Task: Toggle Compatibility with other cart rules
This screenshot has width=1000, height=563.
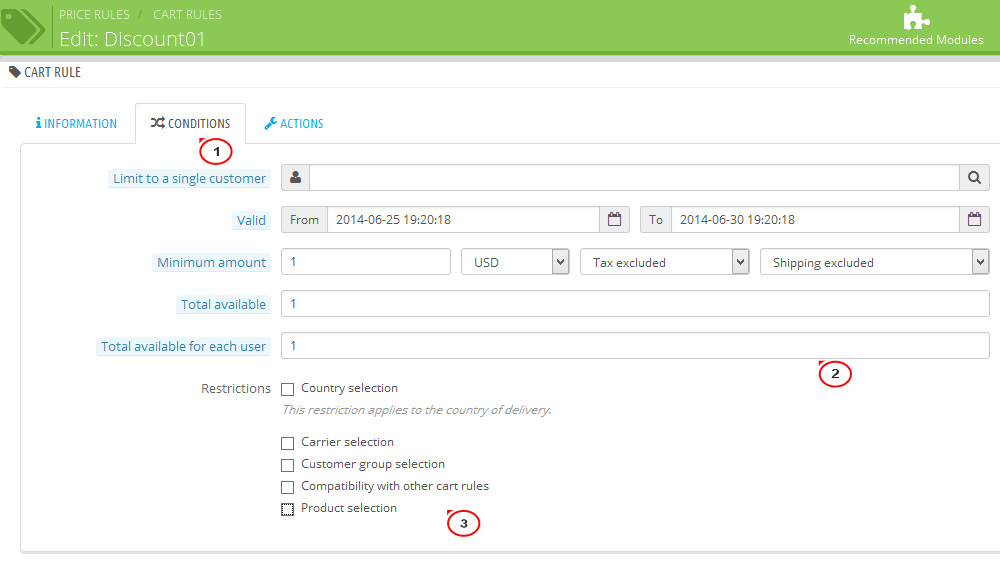Action: point(288,487)
